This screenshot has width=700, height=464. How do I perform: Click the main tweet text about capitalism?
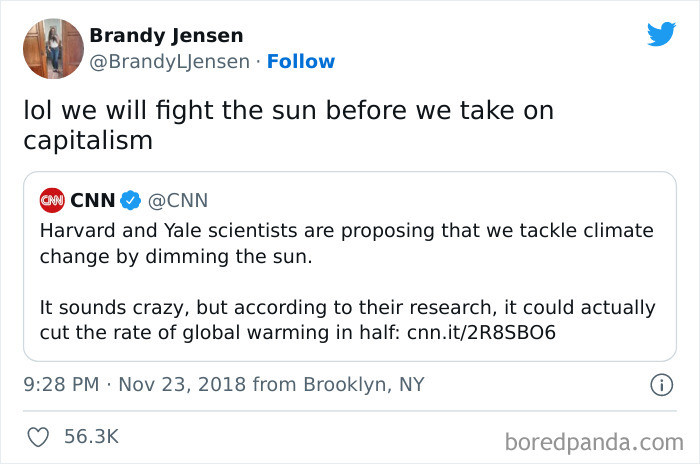point(288,125)
